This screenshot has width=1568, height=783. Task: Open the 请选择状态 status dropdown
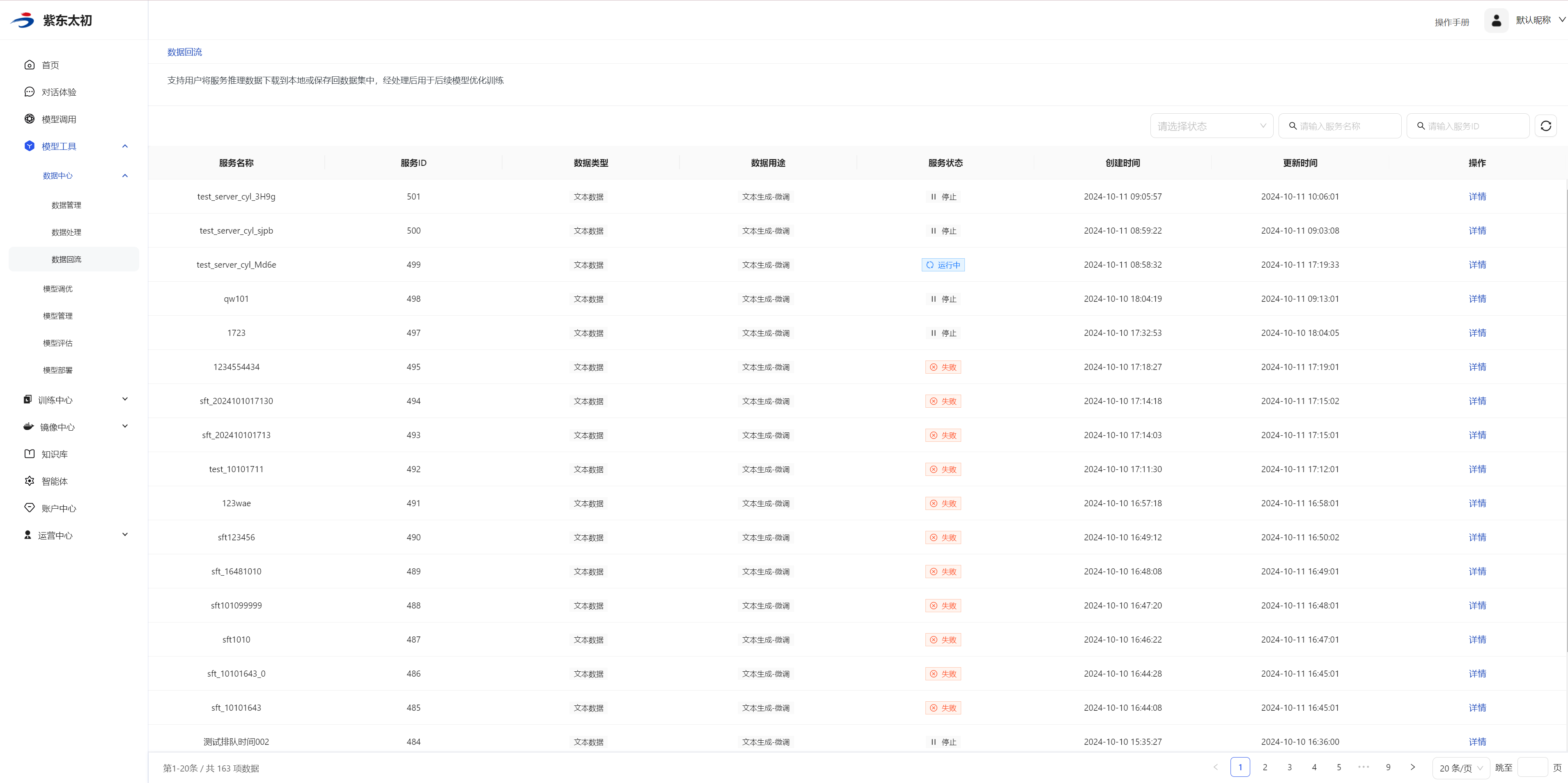click(x=1211, y=126)
